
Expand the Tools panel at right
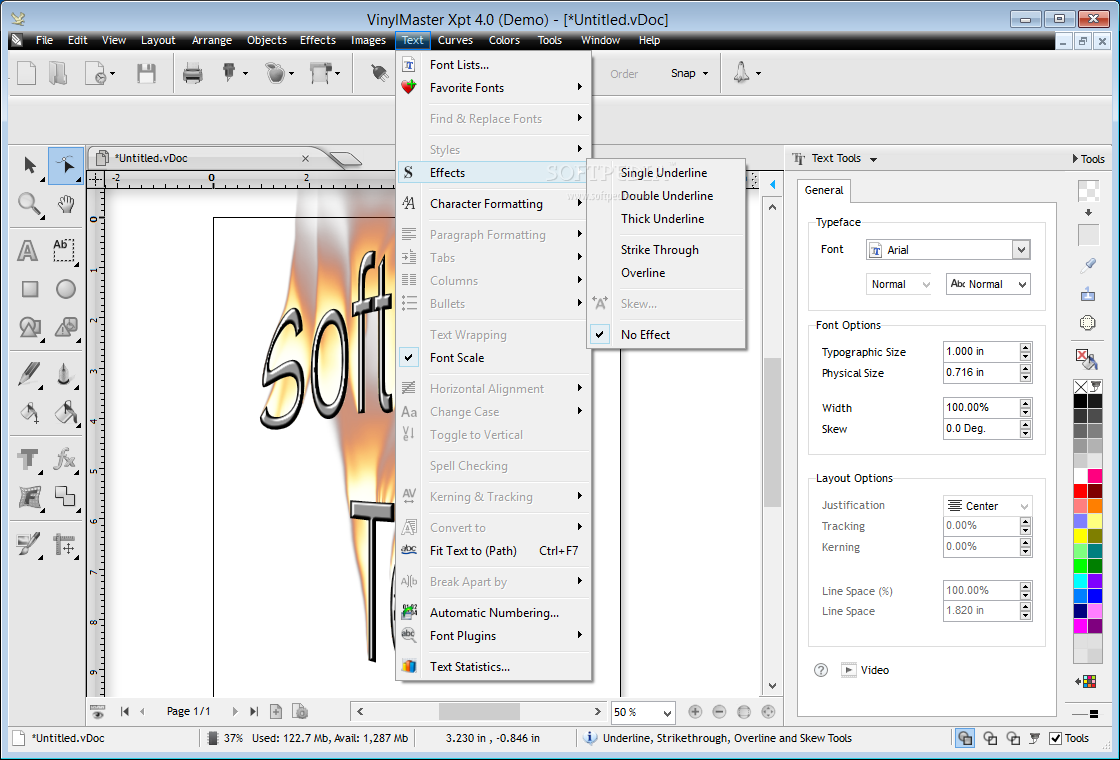1089,159
